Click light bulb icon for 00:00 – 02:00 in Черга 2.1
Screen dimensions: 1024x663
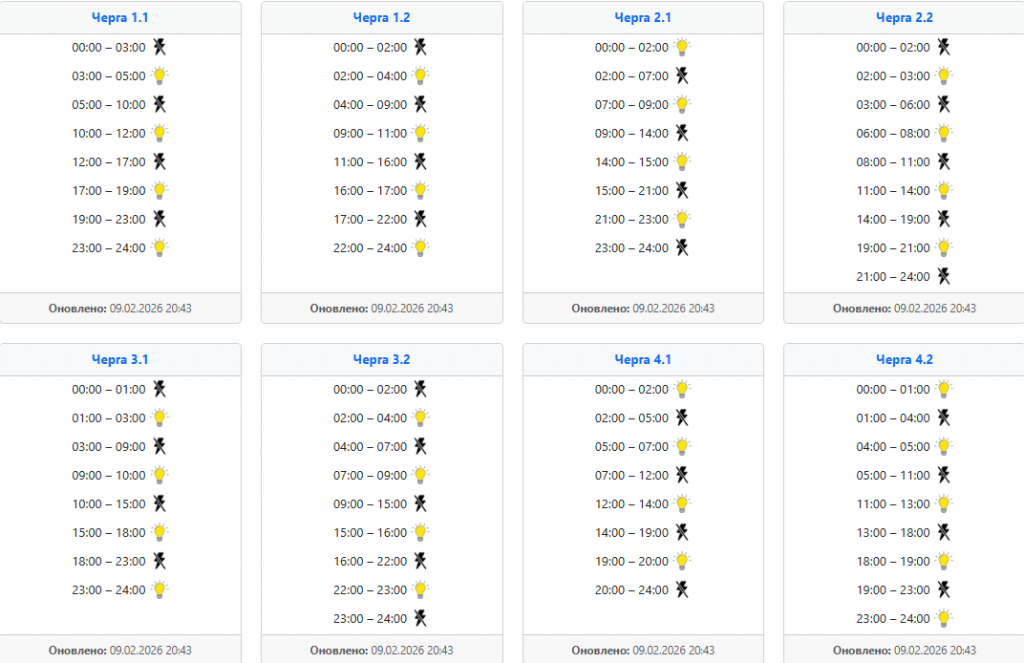point(682,47)
